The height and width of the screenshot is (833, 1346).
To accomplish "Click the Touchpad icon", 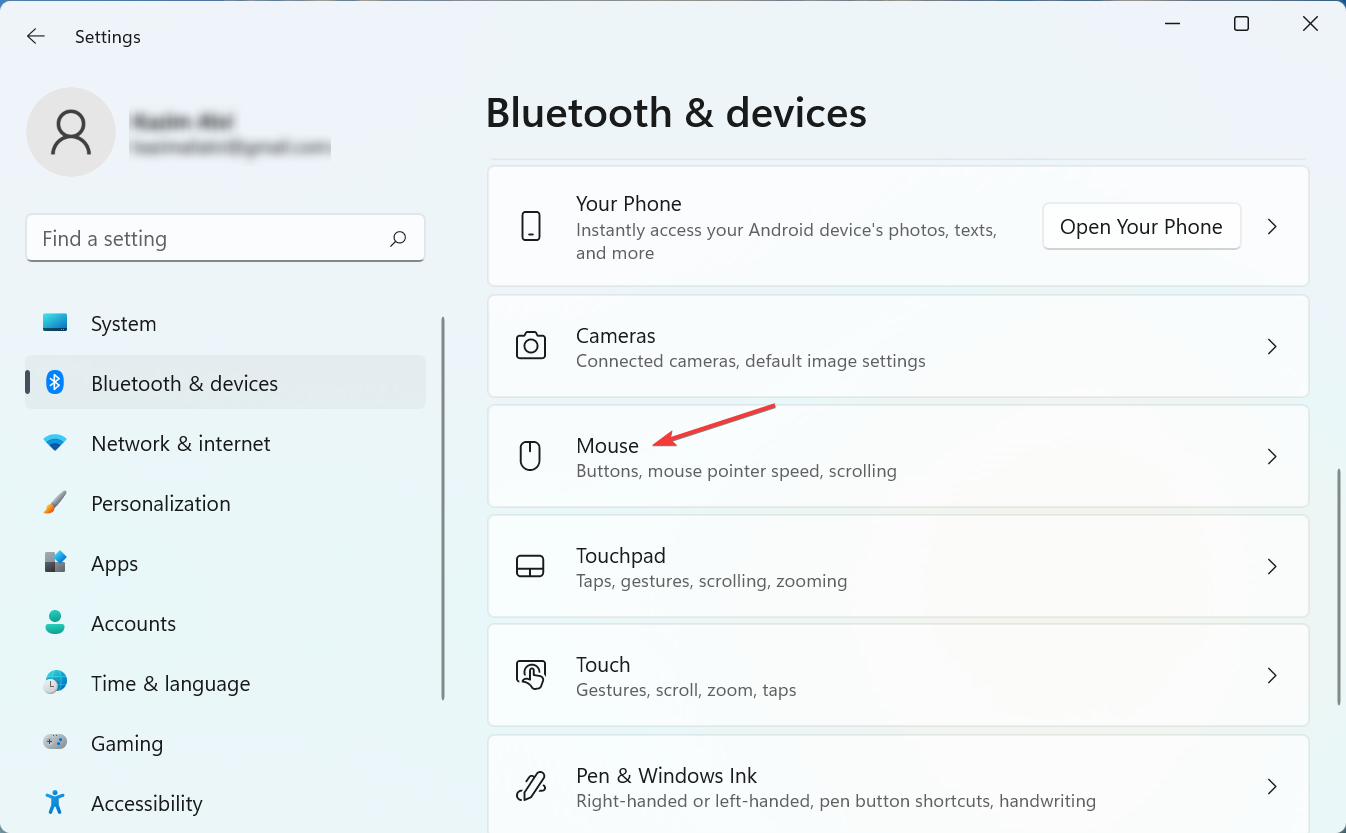I will pos(530,566).
